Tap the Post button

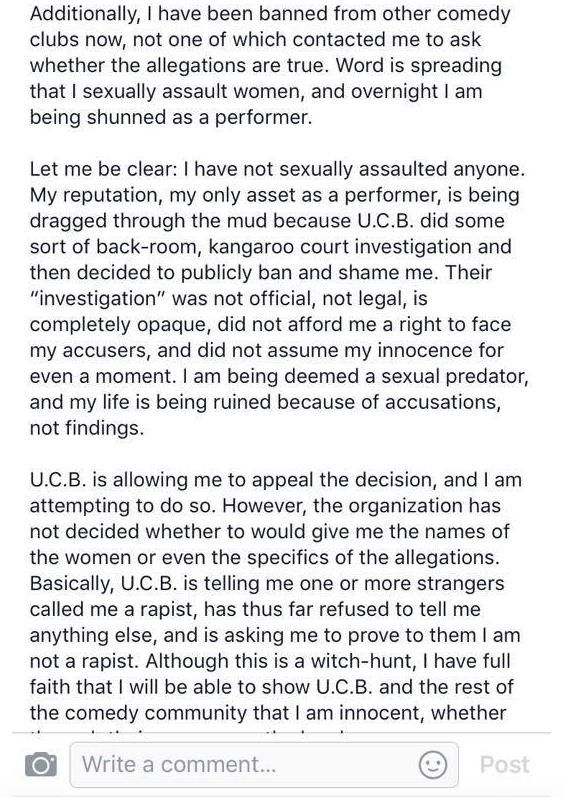[505, 764]
